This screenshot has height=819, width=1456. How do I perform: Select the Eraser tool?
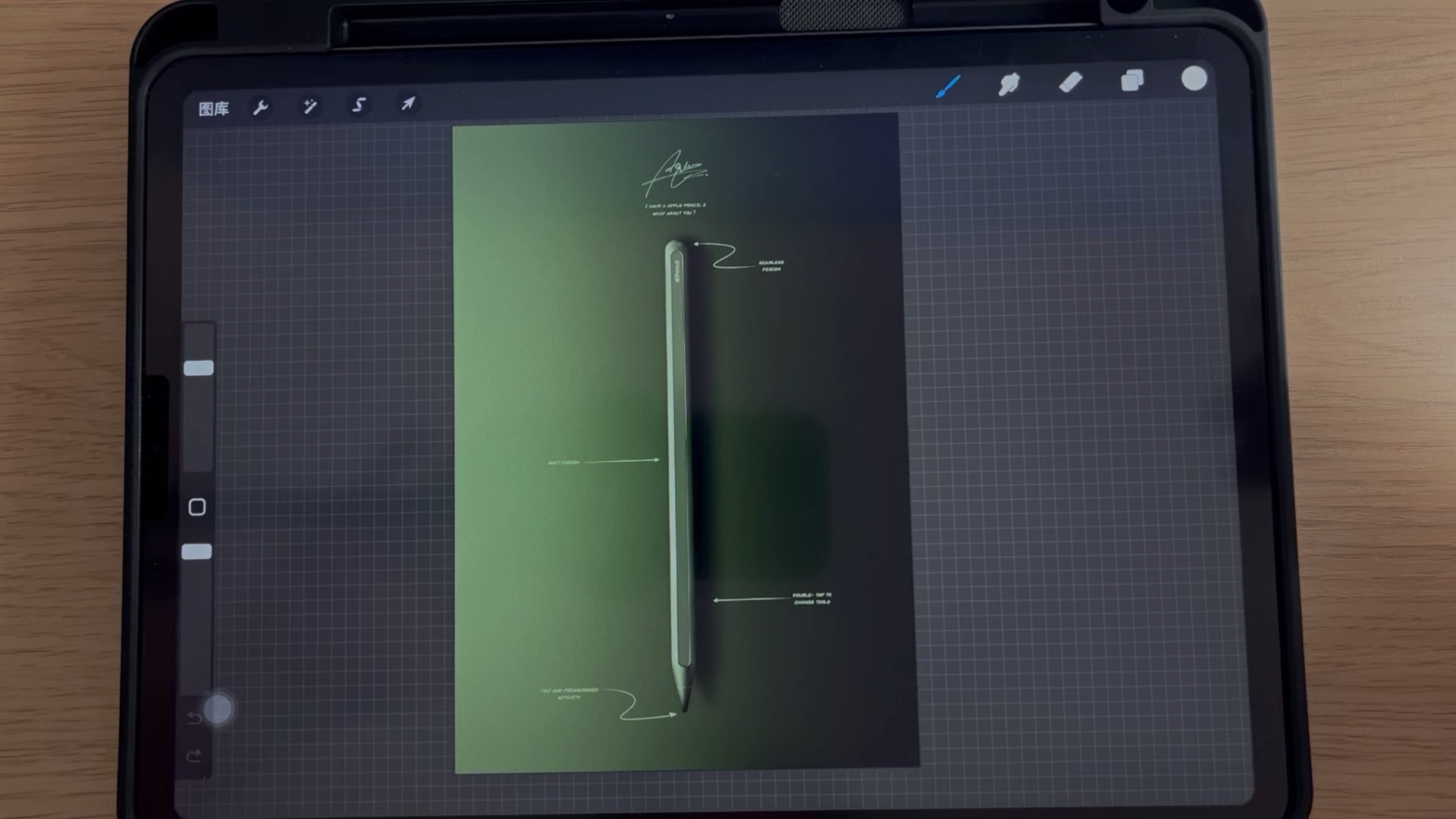[1071, 82]
